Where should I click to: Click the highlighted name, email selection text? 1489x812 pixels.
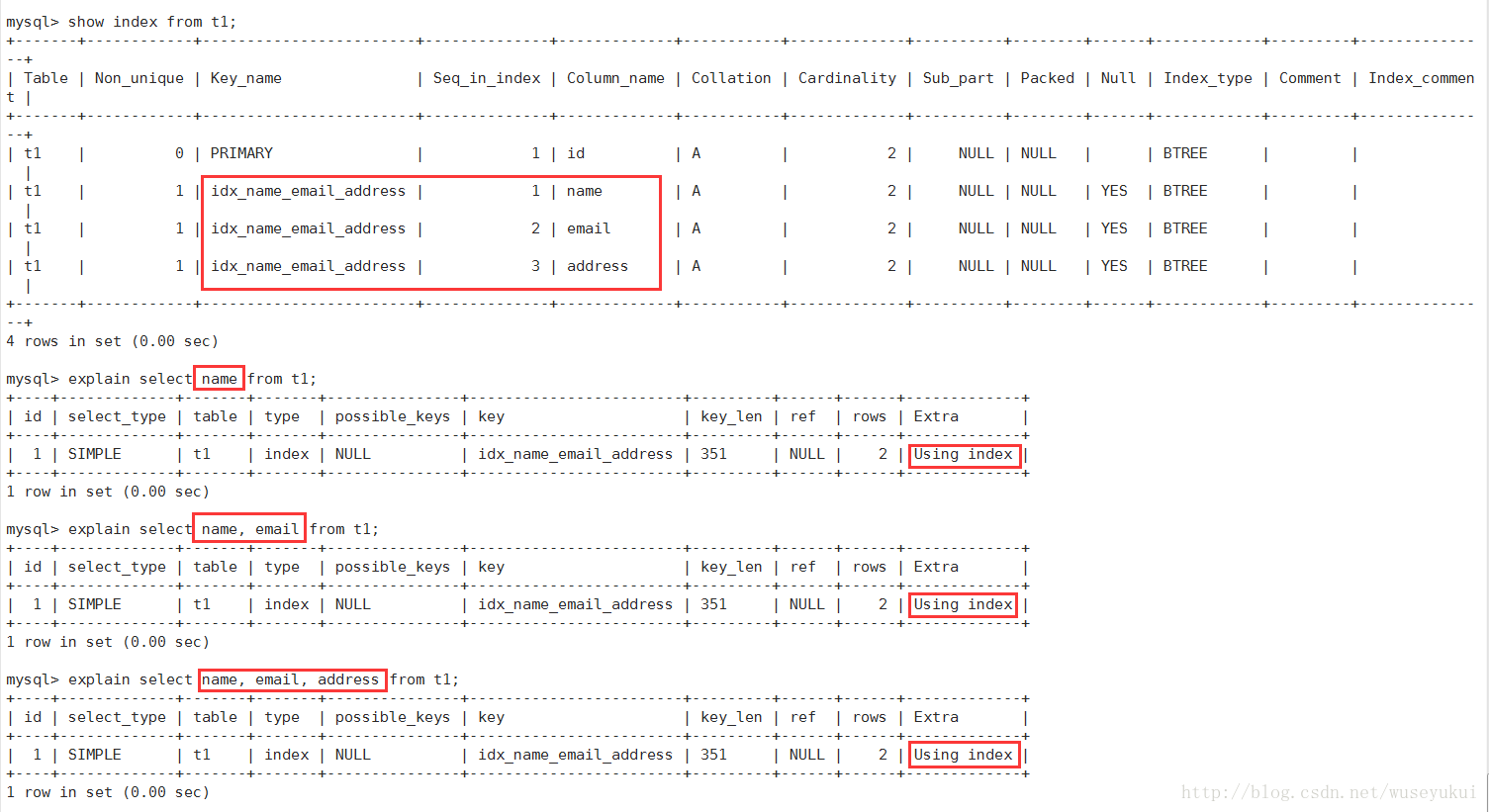point(248,528)
